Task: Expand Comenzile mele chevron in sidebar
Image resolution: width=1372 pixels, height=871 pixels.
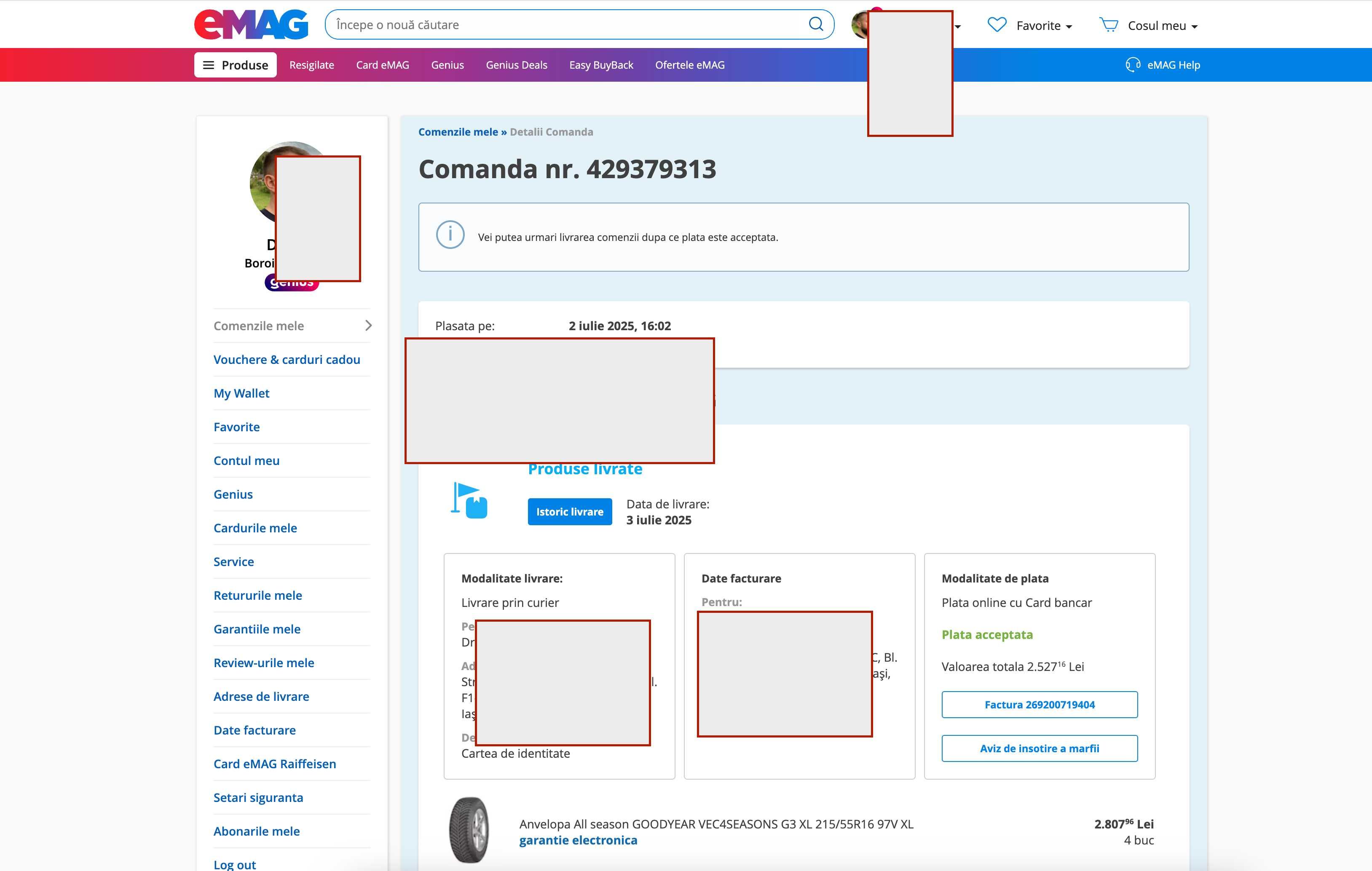Action: [x=368, y=325]
